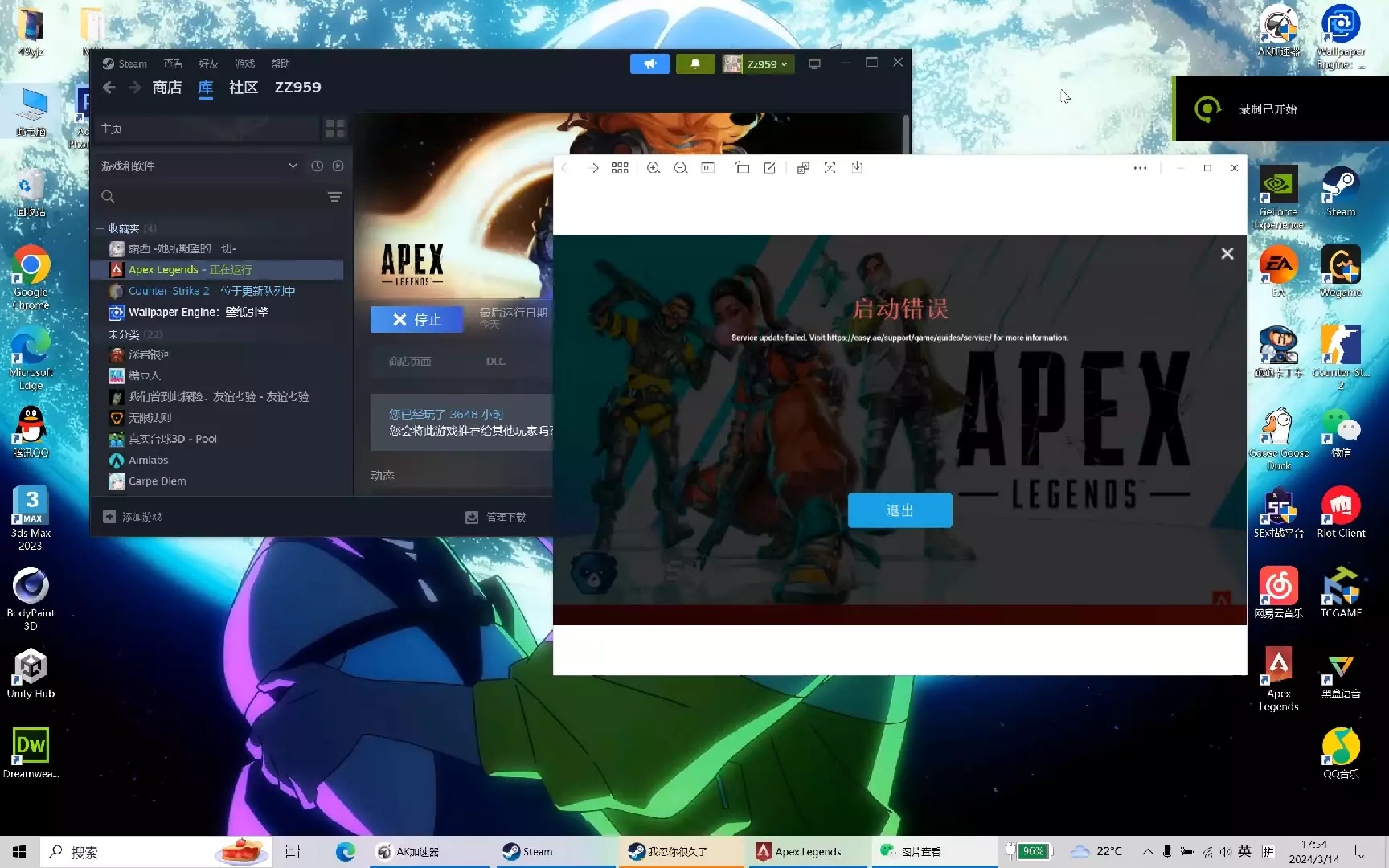This screenshot has width=1389, height=868.
Task: Click 退出 in the startup error dialog
Action: tap(899, 510)
